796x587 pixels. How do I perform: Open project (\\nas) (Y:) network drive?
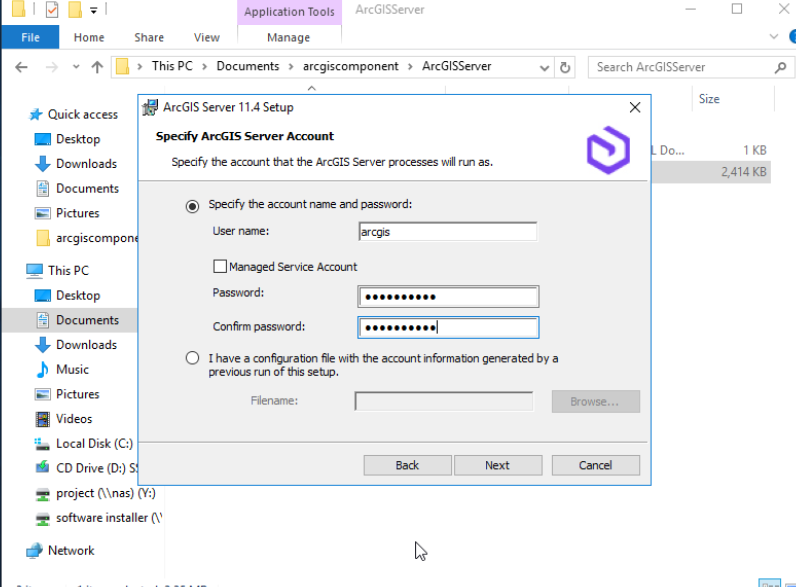click(105, 493)
